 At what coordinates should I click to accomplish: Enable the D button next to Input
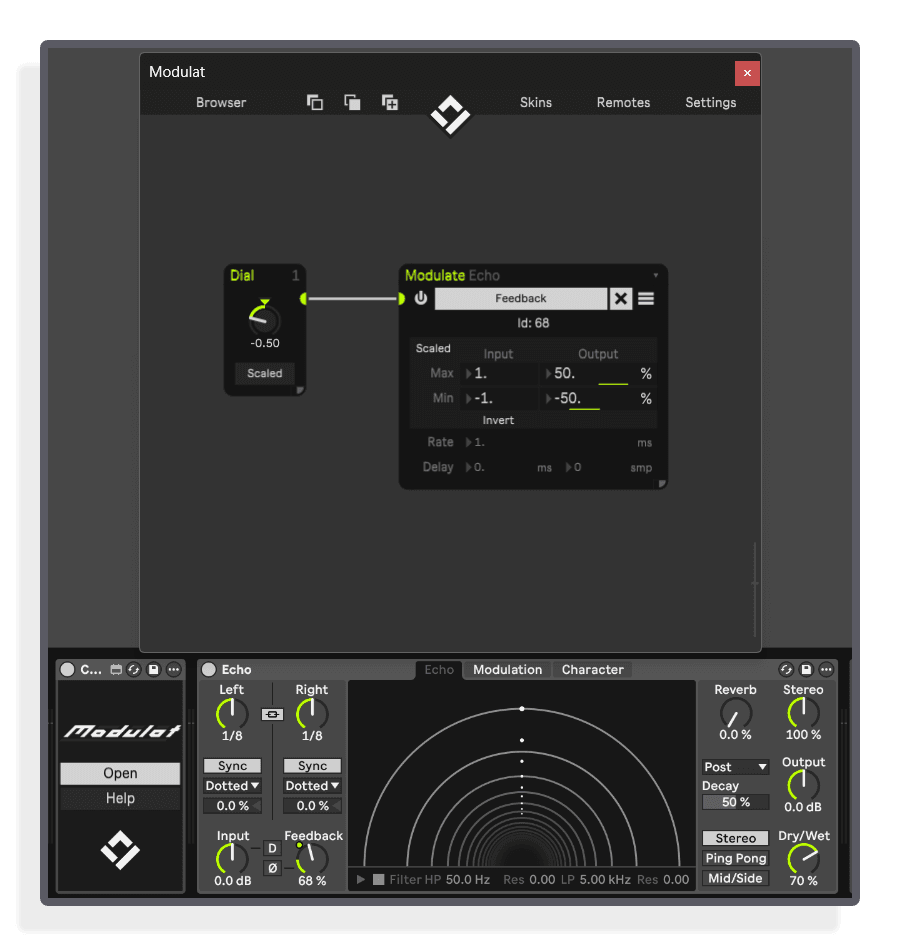tap(273, 848)
